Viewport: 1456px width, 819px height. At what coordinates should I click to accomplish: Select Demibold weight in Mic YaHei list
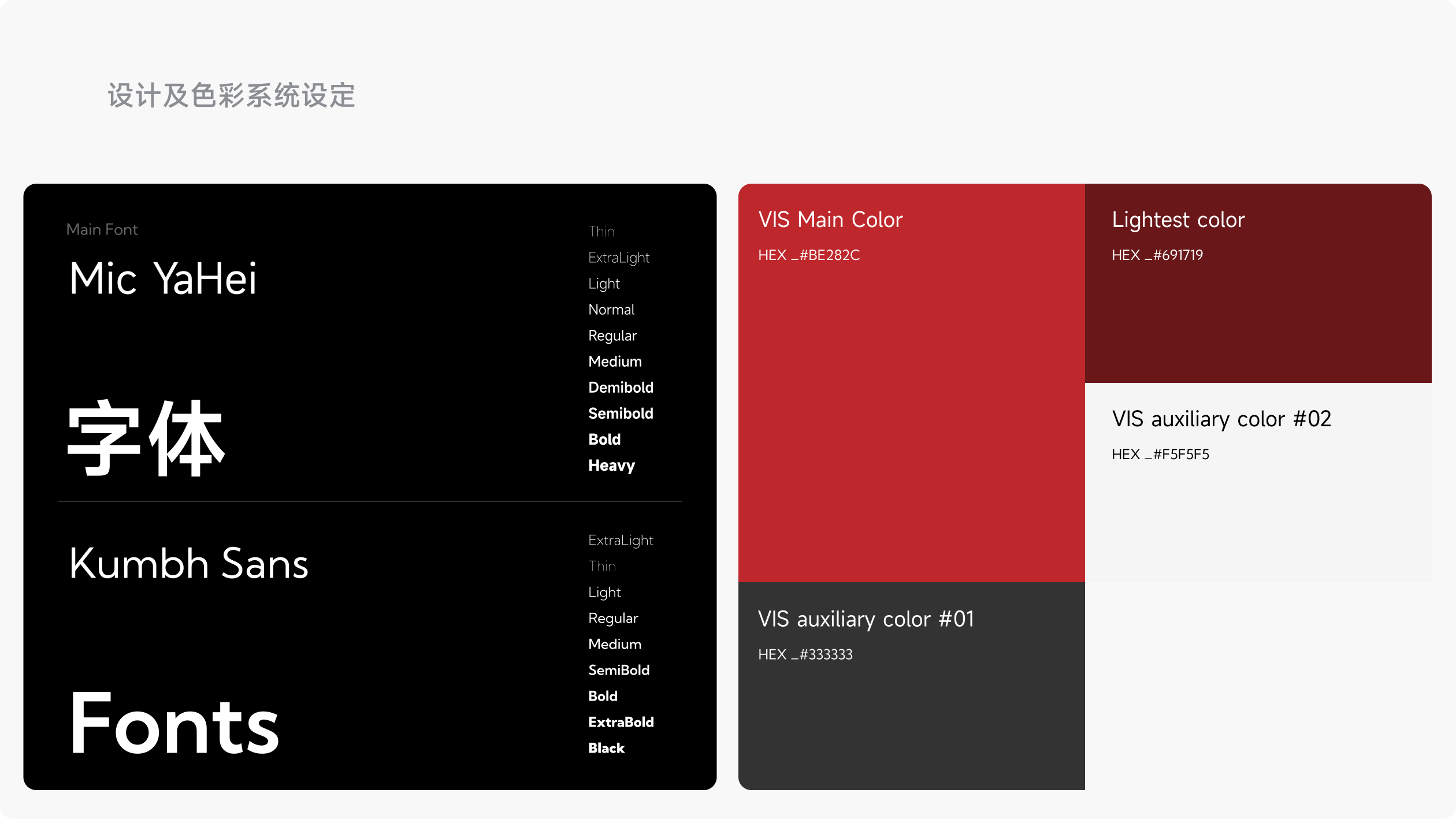coord(621,388)
